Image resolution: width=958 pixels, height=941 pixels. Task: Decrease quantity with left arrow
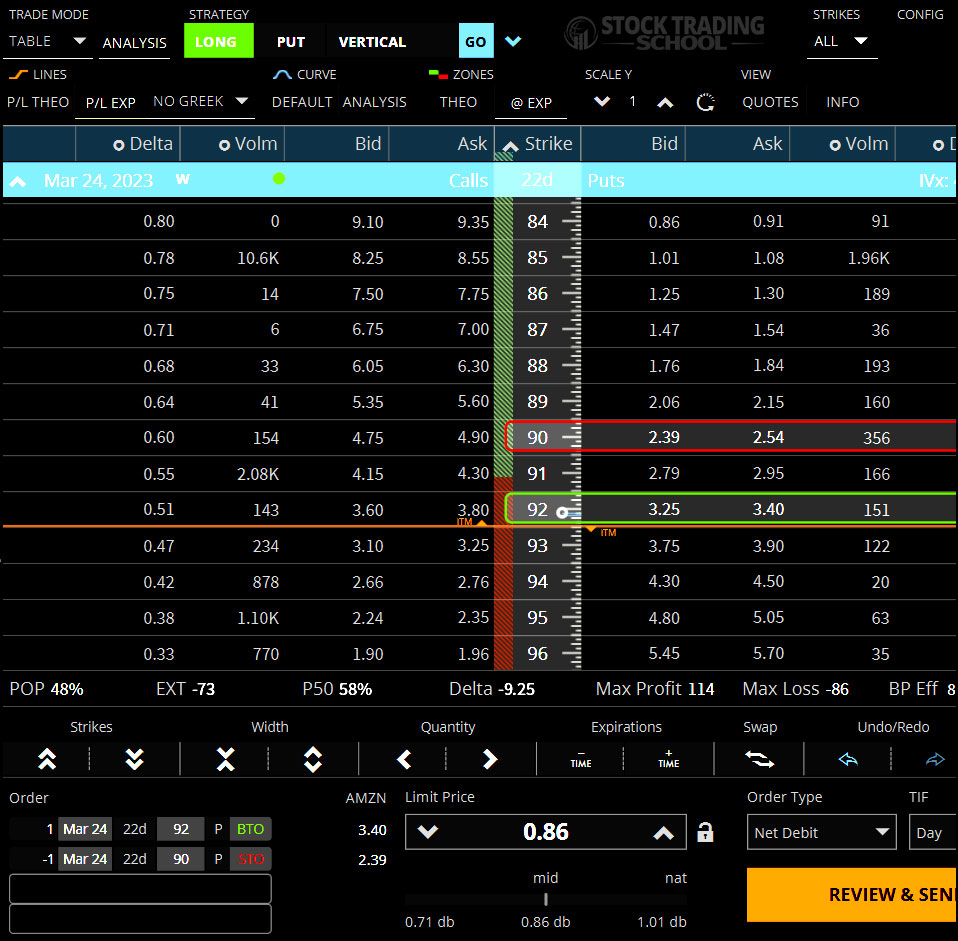click(x=404, y=759)
